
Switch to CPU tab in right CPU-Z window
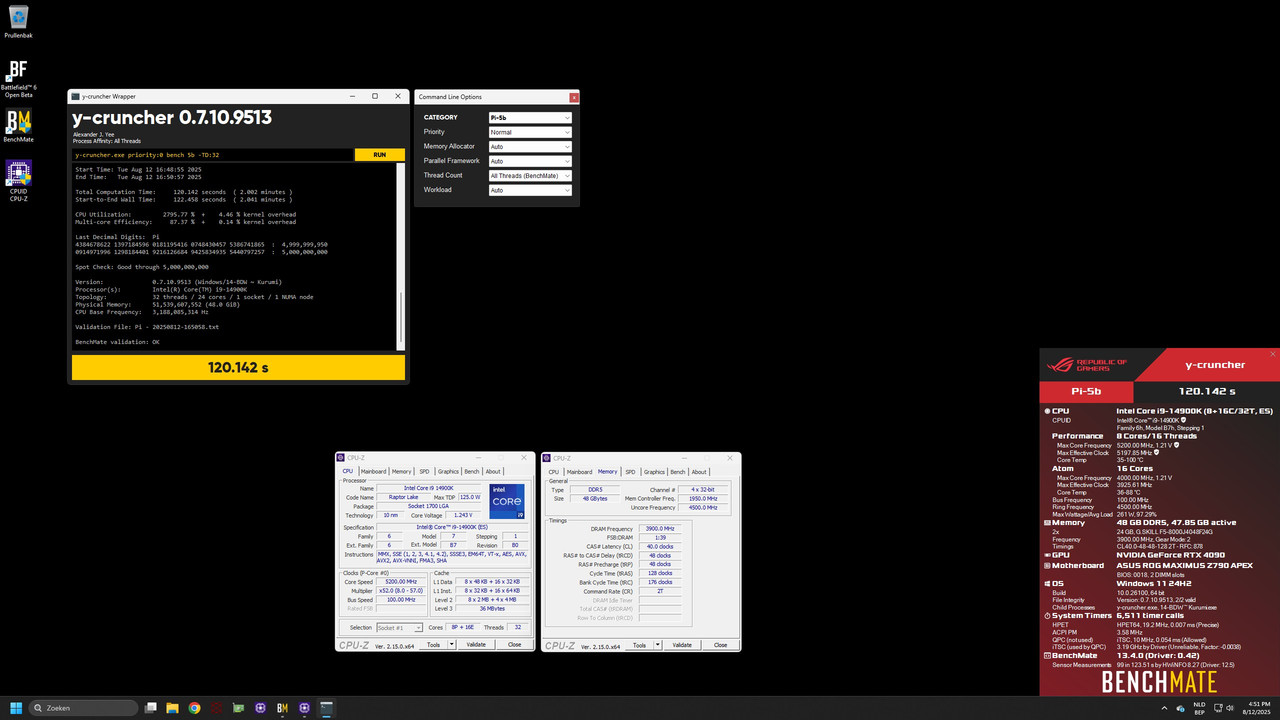(x=554, y=472)
